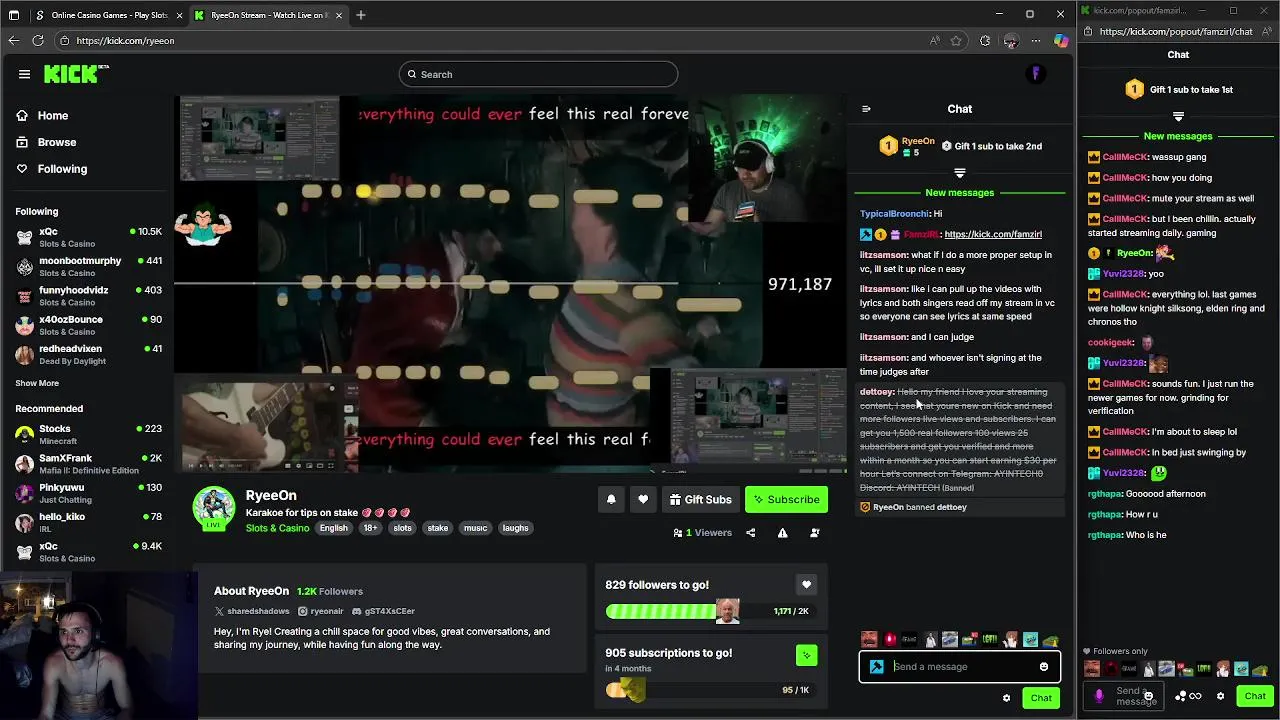1280x720 pixels.
Task: Click the green subscribe icon on subscriptions goal
Action: pyautogui.click(x=806, y=656)
